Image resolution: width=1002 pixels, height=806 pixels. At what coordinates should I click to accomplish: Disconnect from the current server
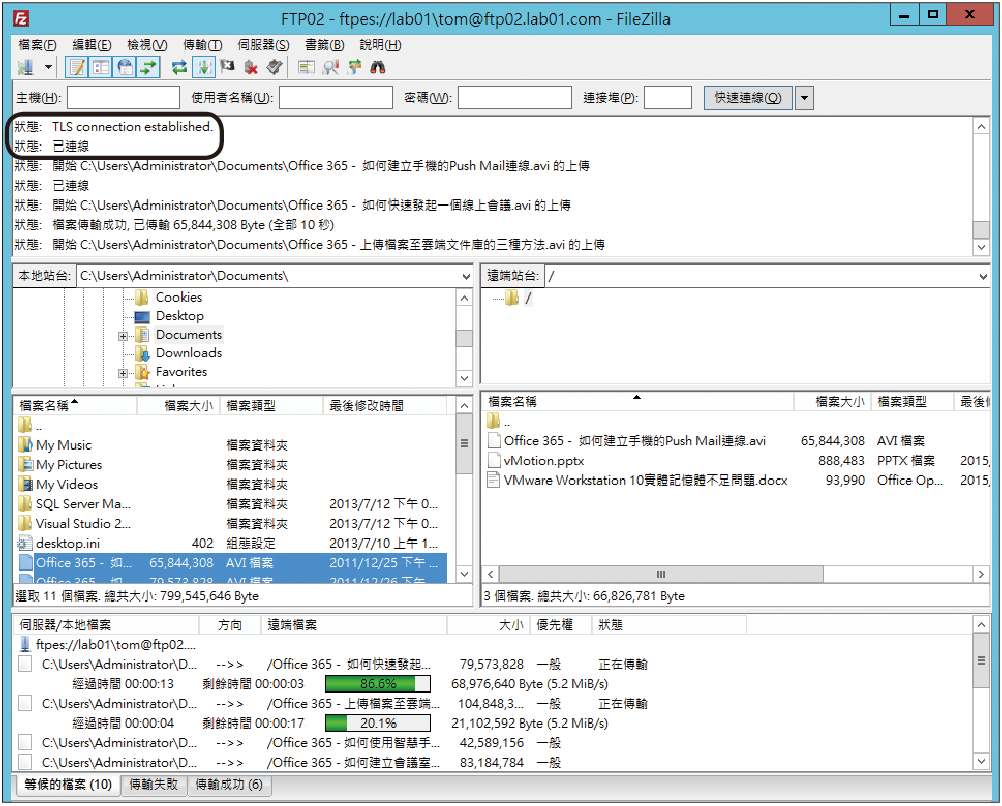point(251,66)
